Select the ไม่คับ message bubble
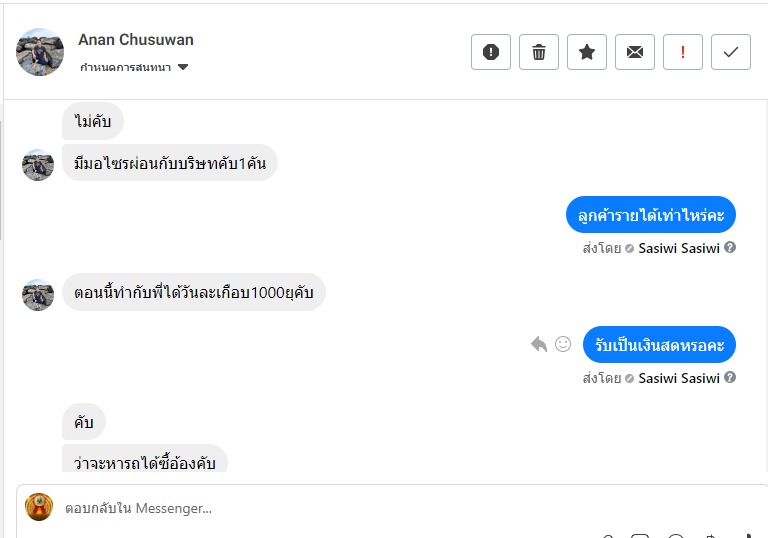 93,123
